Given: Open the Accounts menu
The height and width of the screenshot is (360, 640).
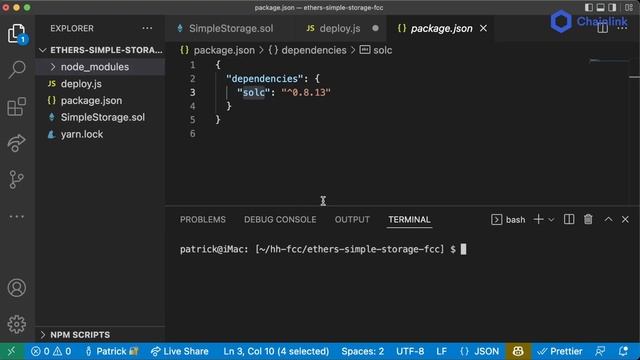Looking at the screenshot, I should 17,288.
